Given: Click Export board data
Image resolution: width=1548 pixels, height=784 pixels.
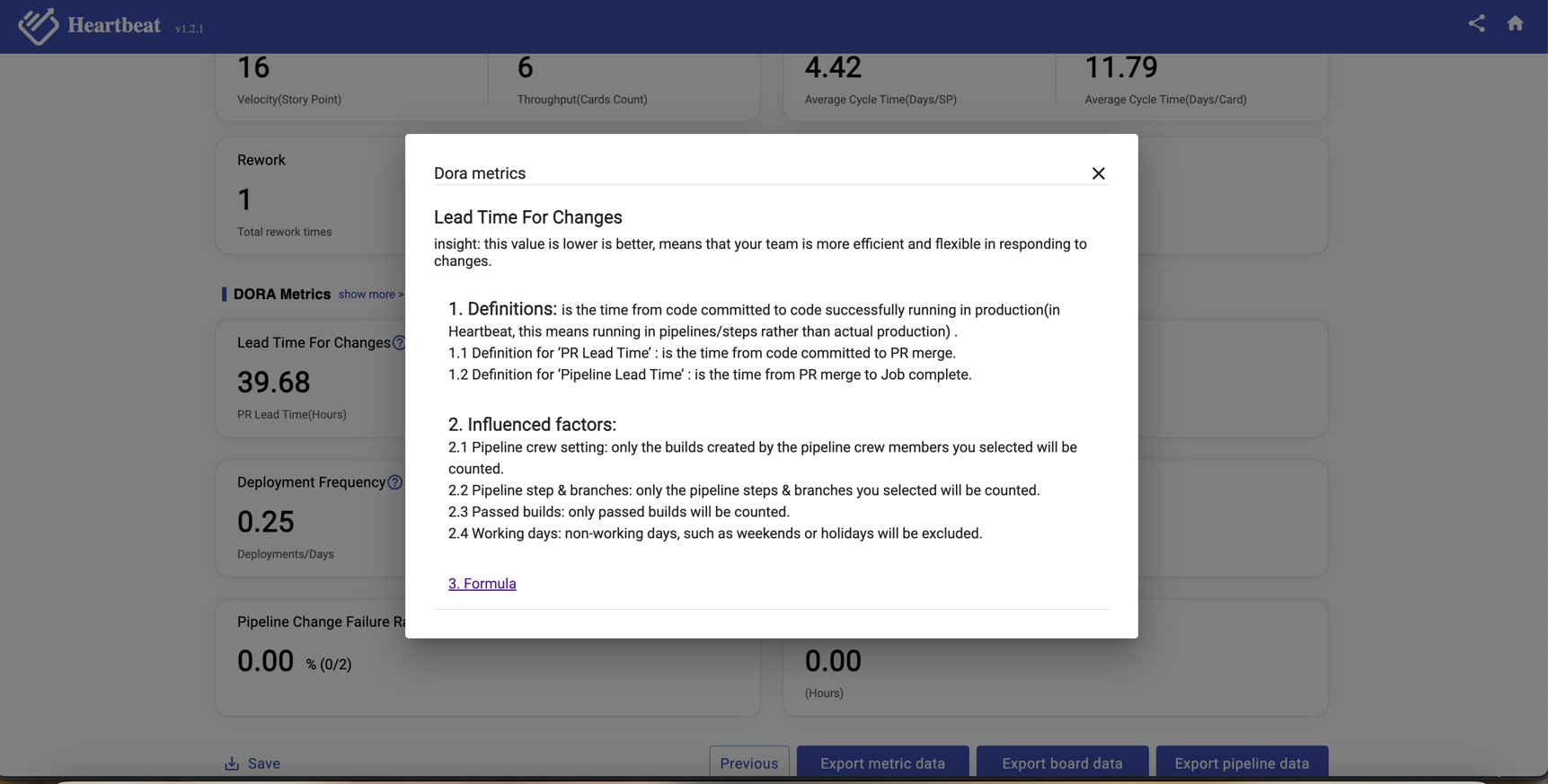Looking at the screenshot, I should 1062,763.
